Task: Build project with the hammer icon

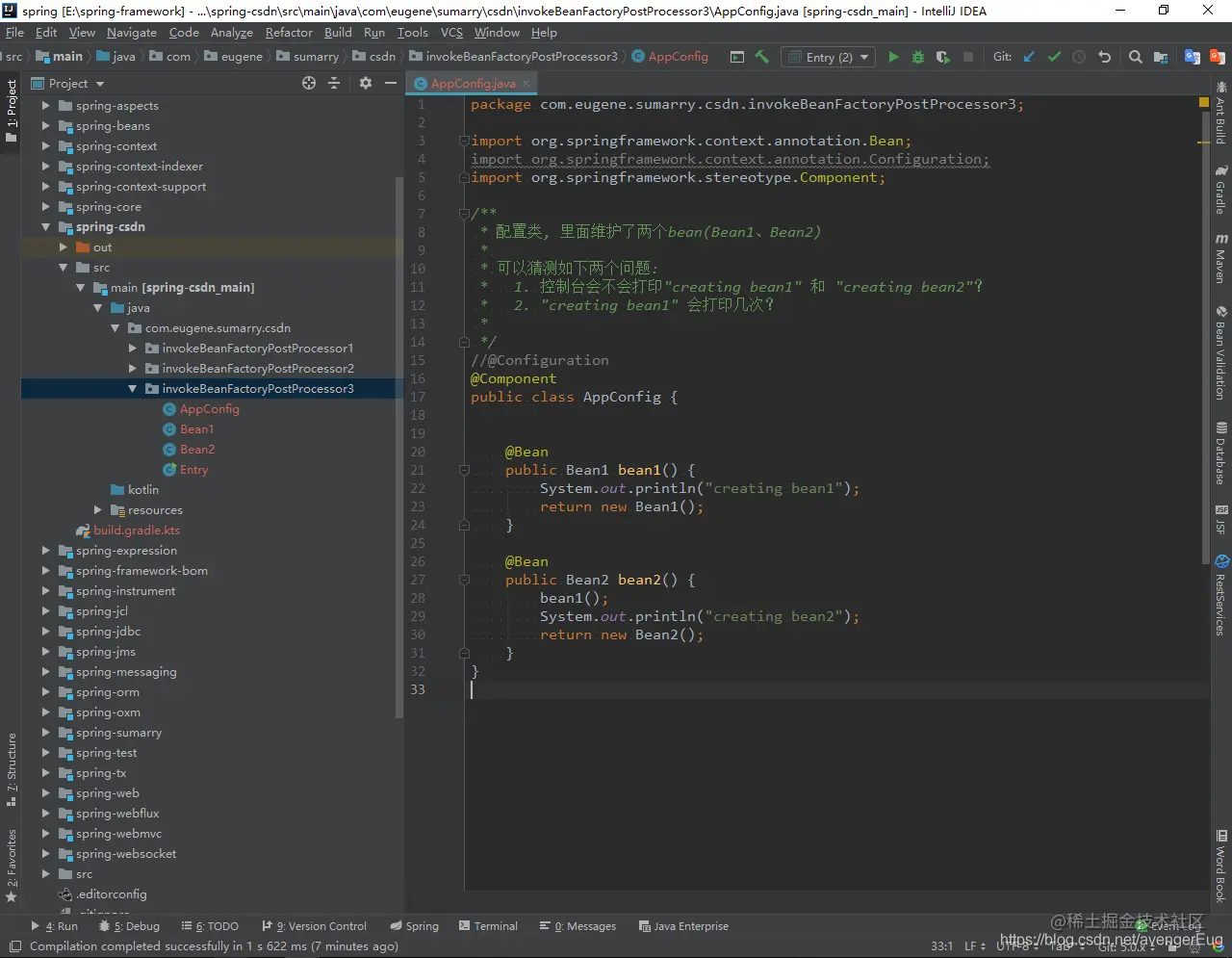Action: [x=761, y=57]
